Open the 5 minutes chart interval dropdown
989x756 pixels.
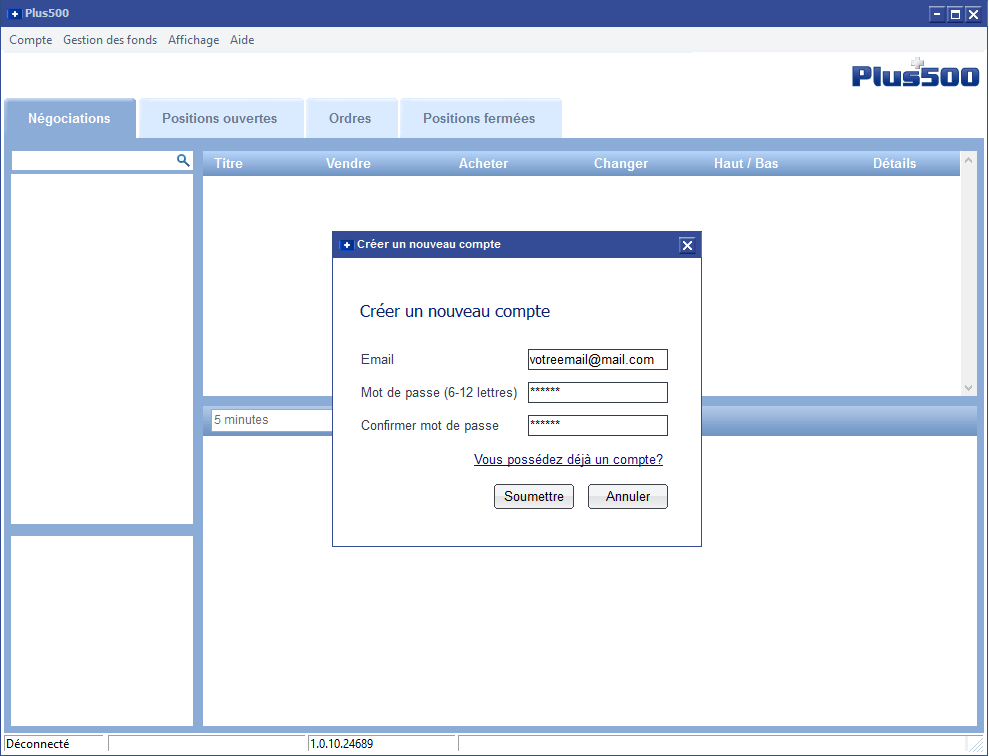click(271, 420)
